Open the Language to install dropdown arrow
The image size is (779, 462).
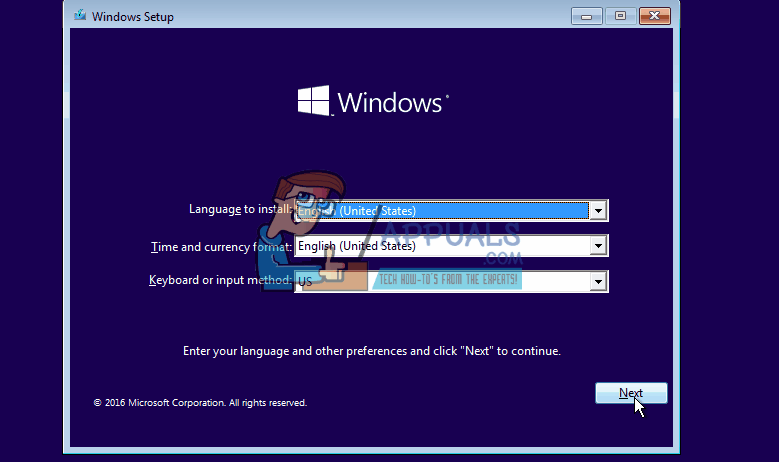pyautogui.click(x=598, y=211)
